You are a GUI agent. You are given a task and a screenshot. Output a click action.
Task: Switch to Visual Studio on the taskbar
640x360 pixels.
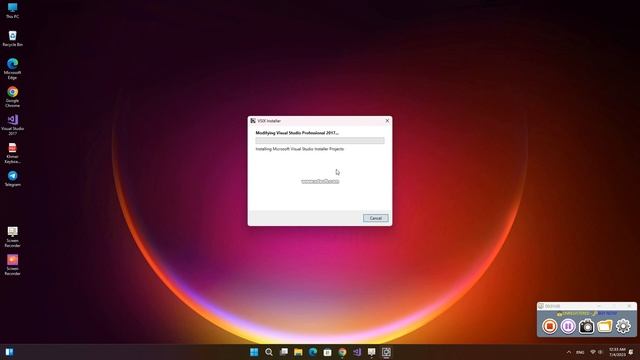tap(357, 352)
